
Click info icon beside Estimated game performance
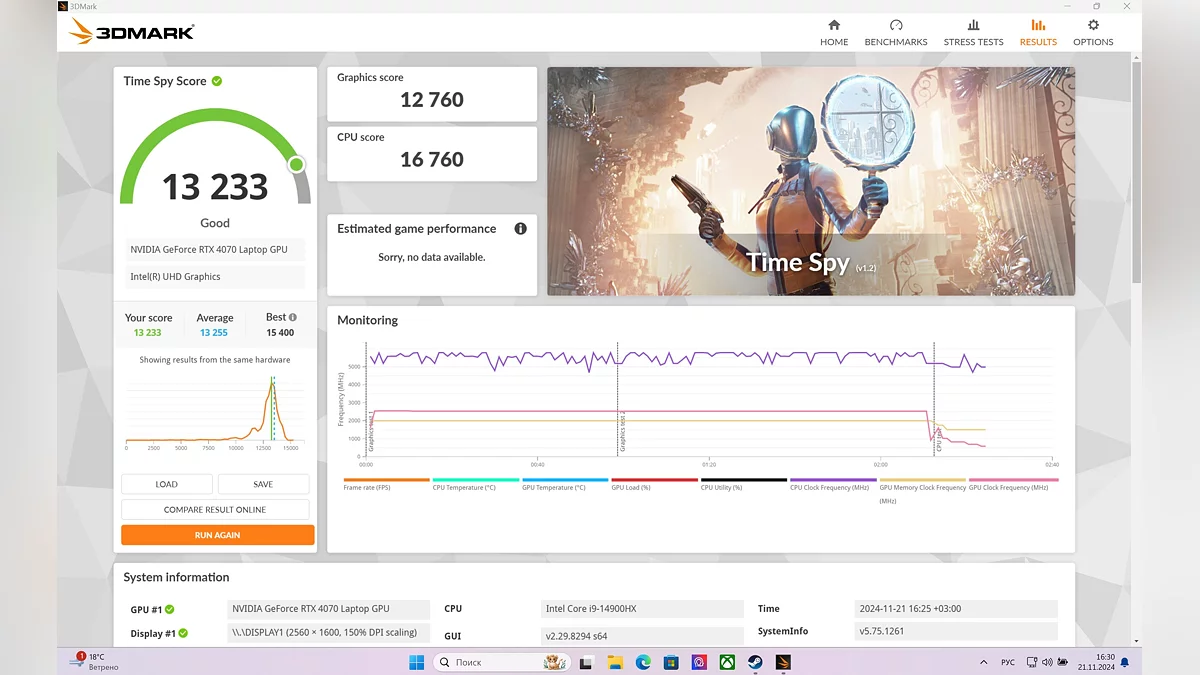520,229
